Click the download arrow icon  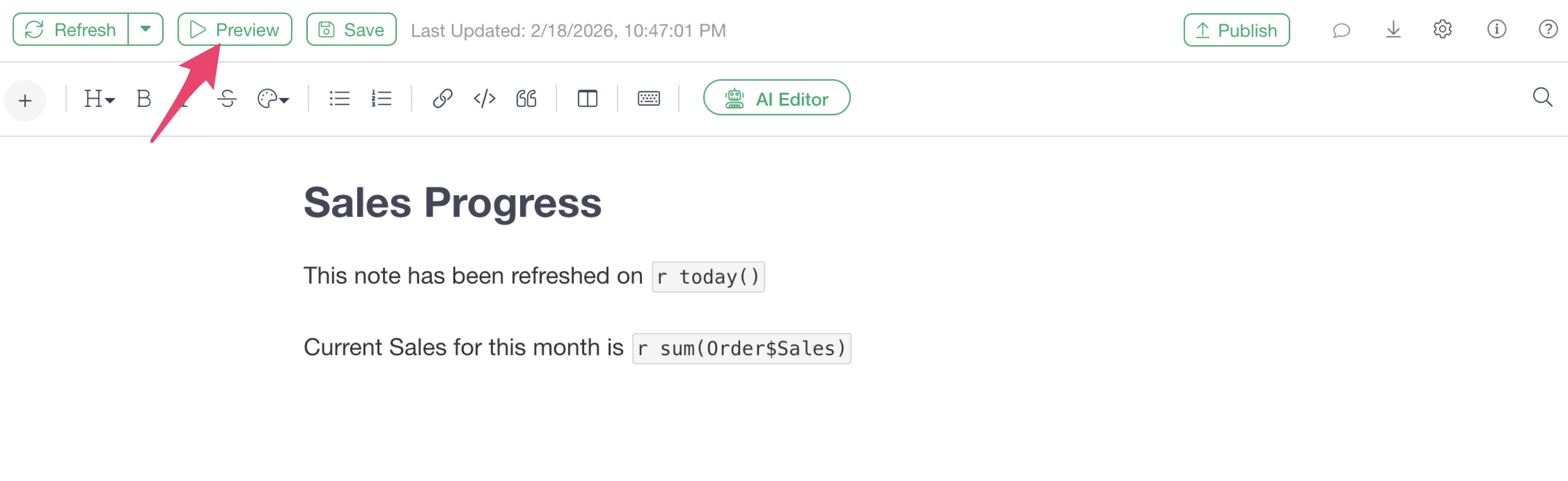pos(1393,30)
